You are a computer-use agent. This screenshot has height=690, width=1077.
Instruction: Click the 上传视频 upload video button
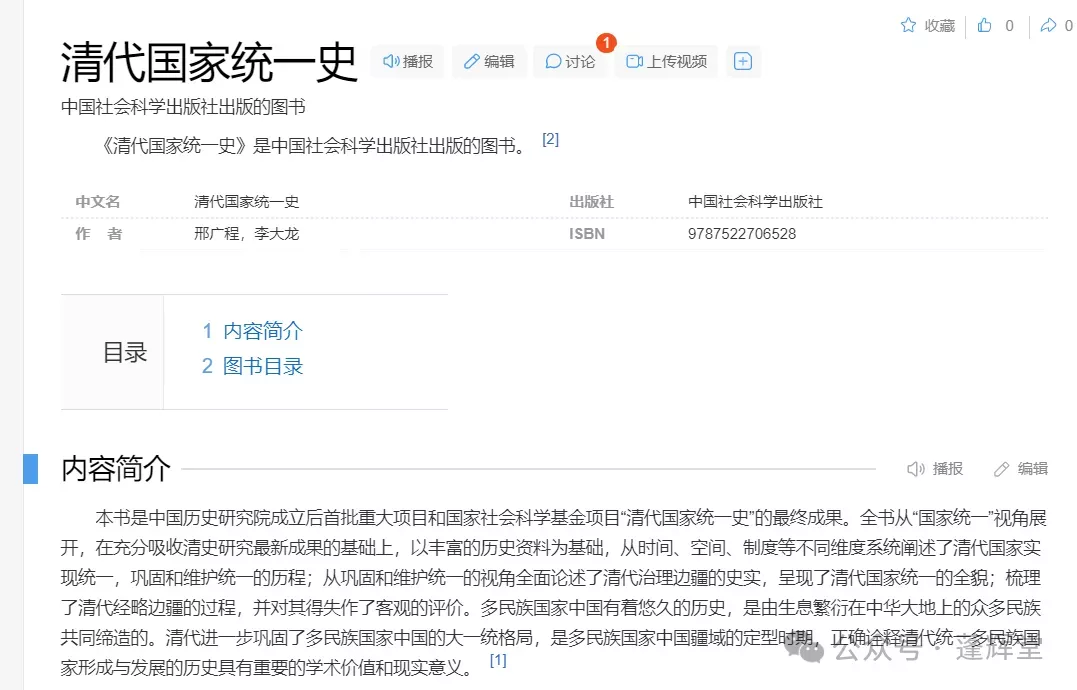[666, 62]
